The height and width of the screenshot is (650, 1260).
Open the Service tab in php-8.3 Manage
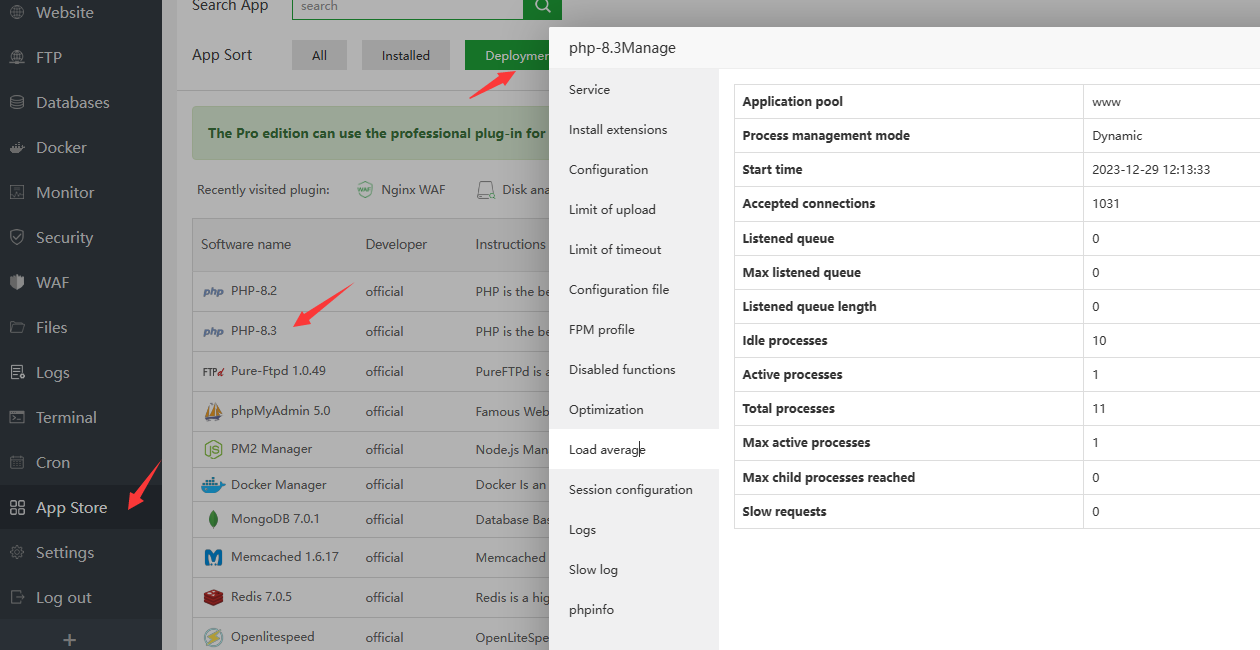[x=634, y=90]
